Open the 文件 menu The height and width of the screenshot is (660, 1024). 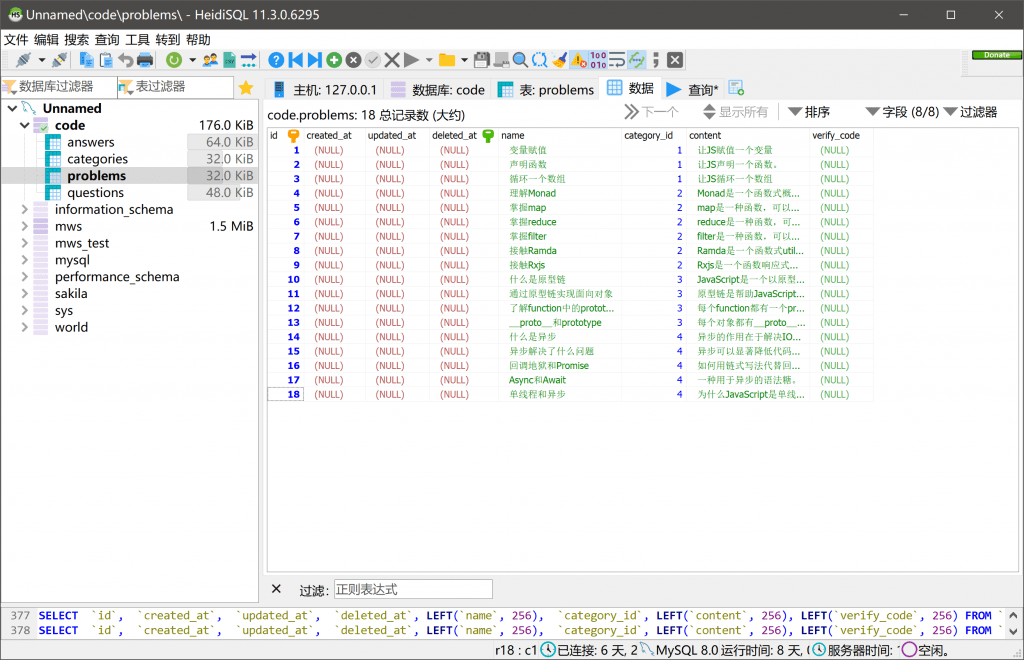(16, 40)
